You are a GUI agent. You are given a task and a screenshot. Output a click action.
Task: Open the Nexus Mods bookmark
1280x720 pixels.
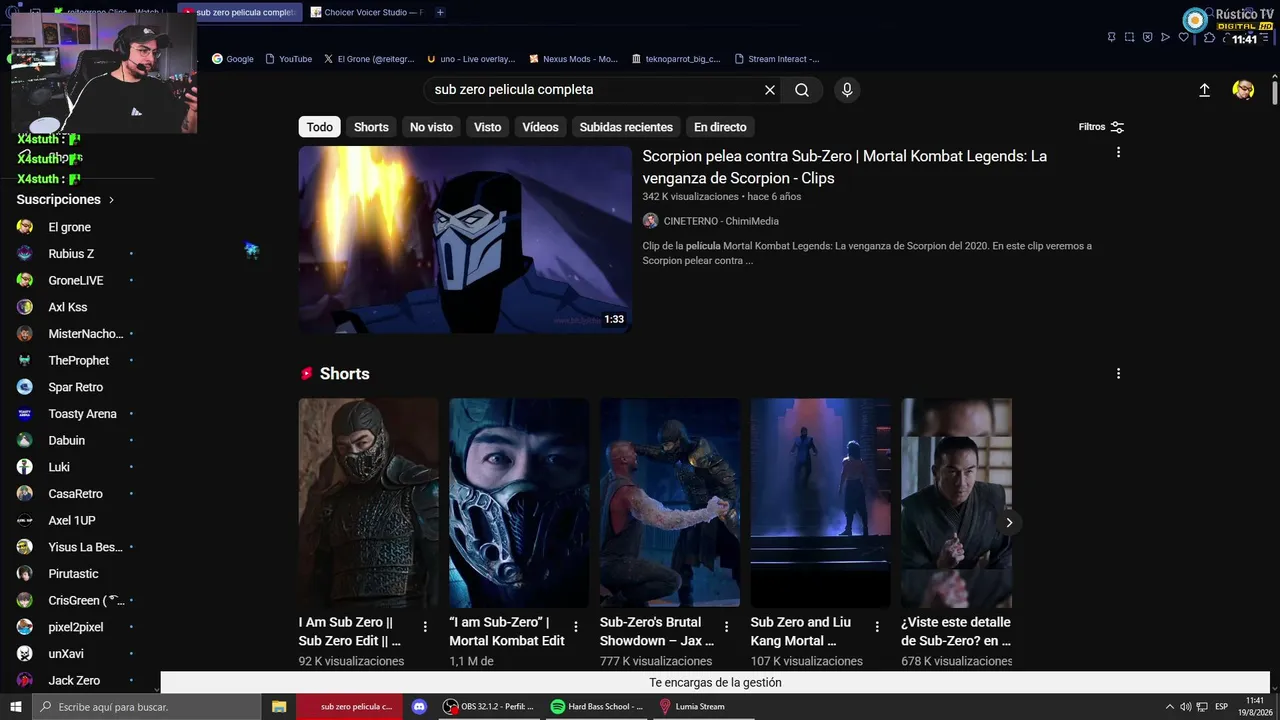tap(574, 59)
